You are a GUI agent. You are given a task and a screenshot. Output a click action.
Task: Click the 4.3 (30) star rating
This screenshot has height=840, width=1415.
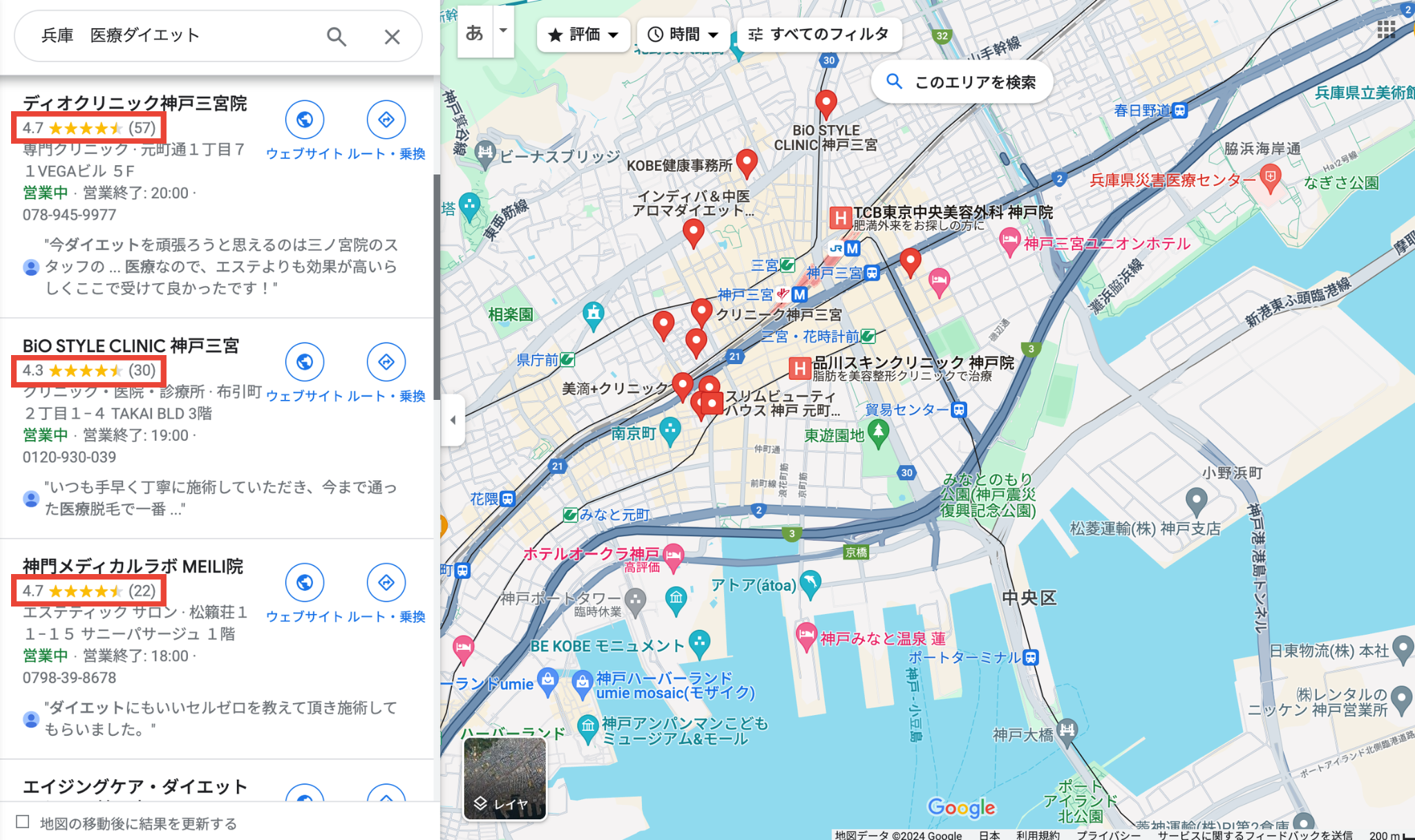click(88, 370)
